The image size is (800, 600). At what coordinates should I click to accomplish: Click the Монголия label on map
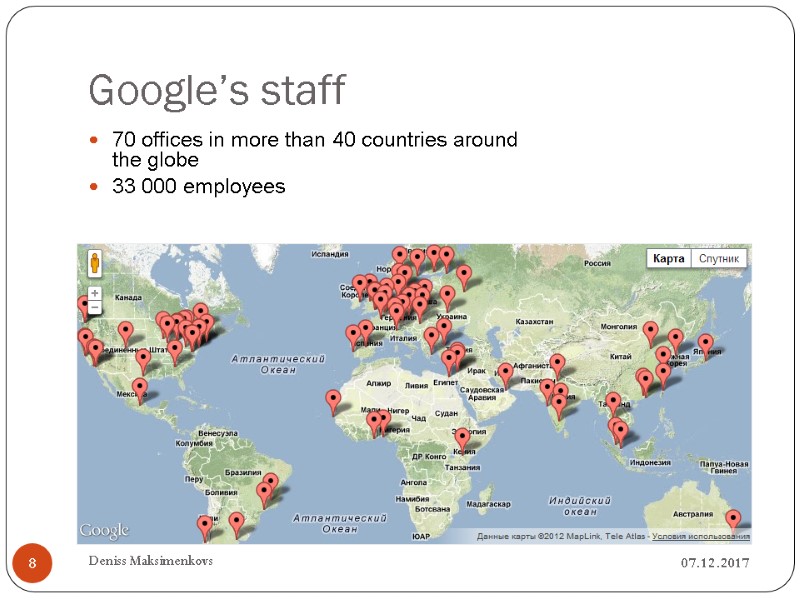(x=618, y=326)
